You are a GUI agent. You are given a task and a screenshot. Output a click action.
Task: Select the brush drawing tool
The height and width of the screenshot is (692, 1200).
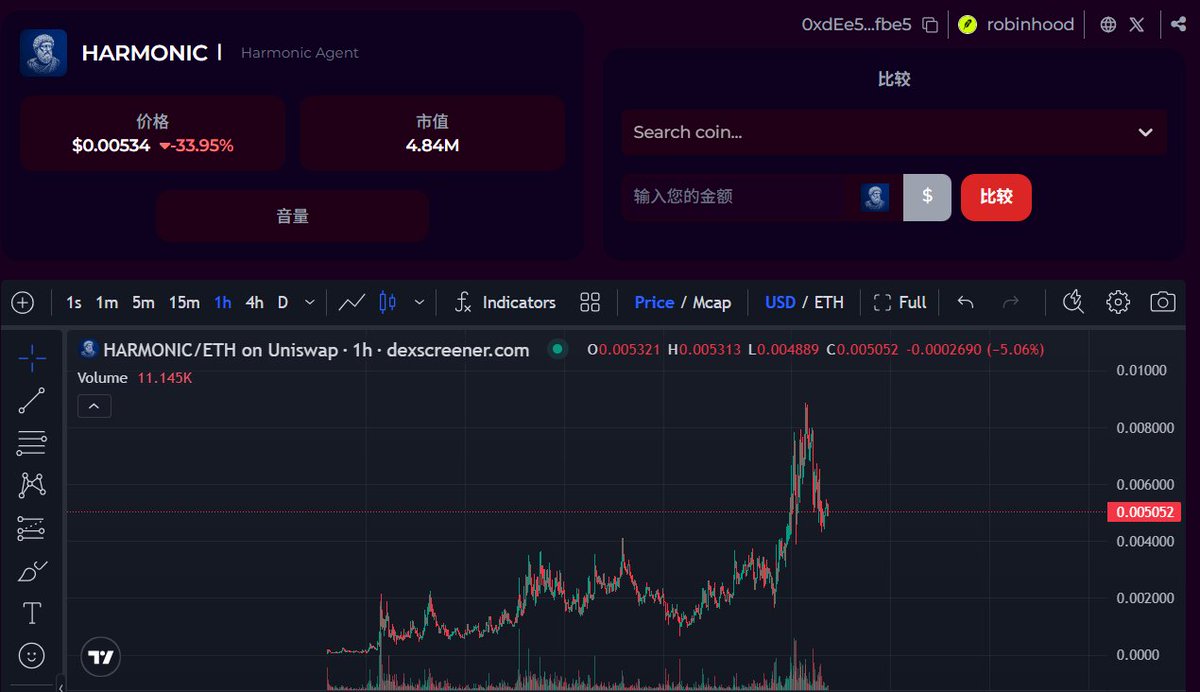click(x=32, y=571)
